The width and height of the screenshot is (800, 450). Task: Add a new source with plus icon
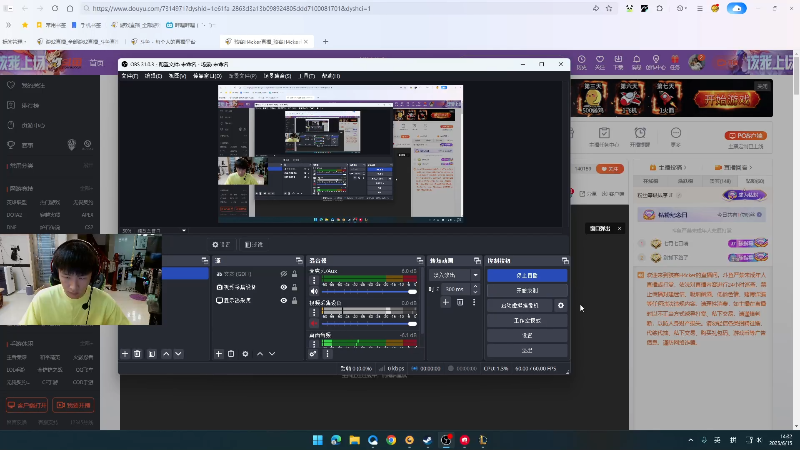219,354
